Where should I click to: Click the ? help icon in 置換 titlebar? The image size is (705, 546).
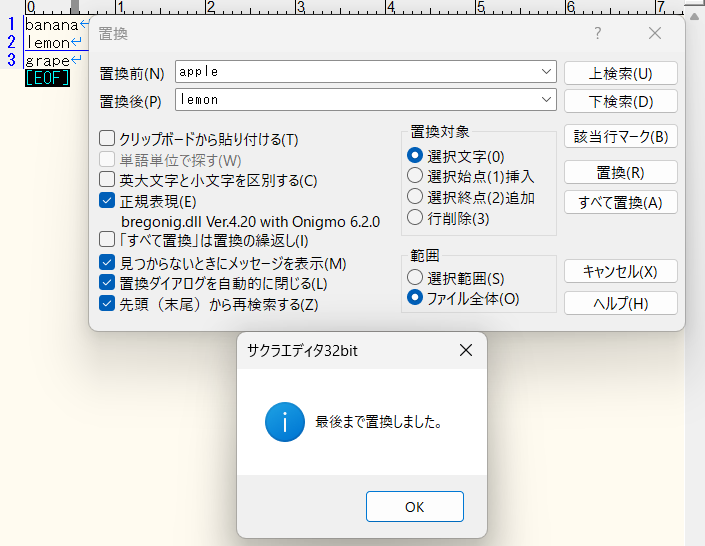pyautogui.click(x=598, y=33)
